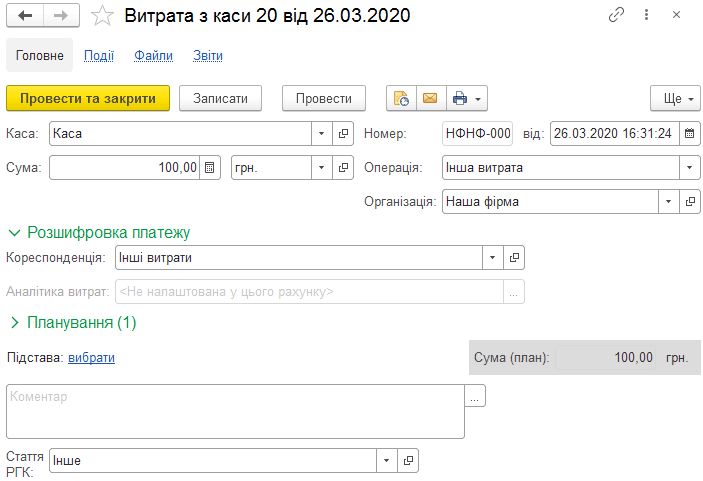Click Сума (план) value 100,00

point(605,357)
